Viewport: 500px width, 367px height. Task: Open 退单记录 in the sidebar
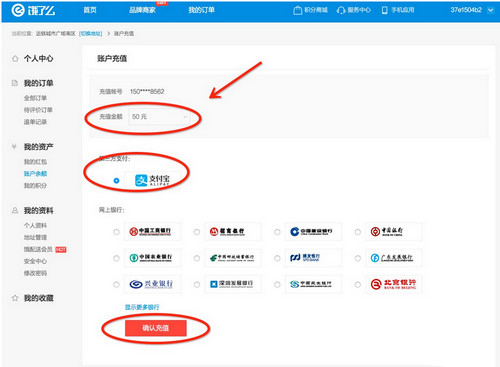[35, 122]
